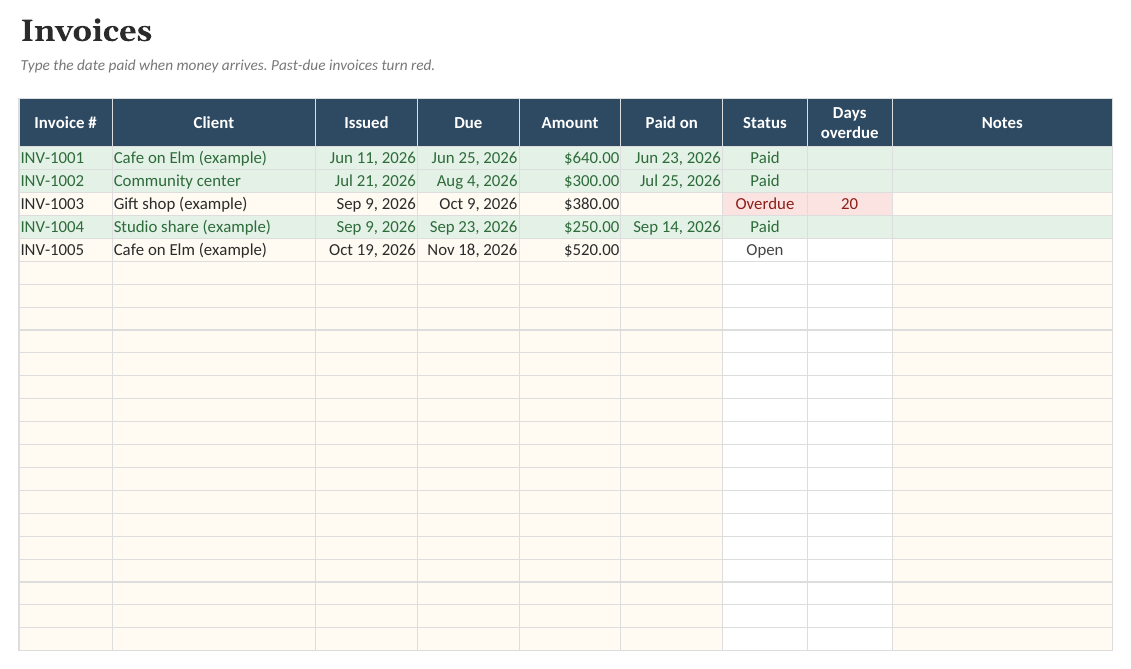
Task: Select Cafe on Elm client in INV-1001 row
Action: point(214,157)
